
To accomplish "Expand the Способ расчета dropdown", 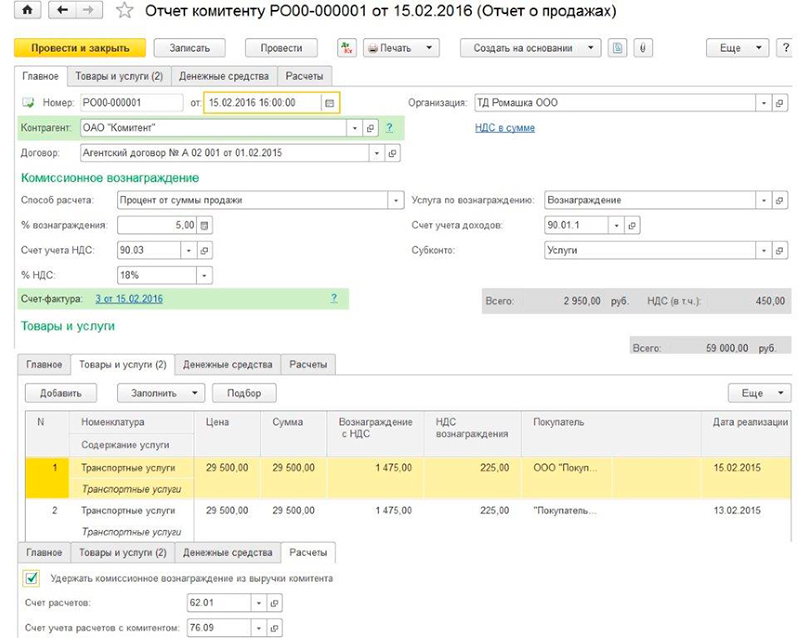I will point(394,200).
